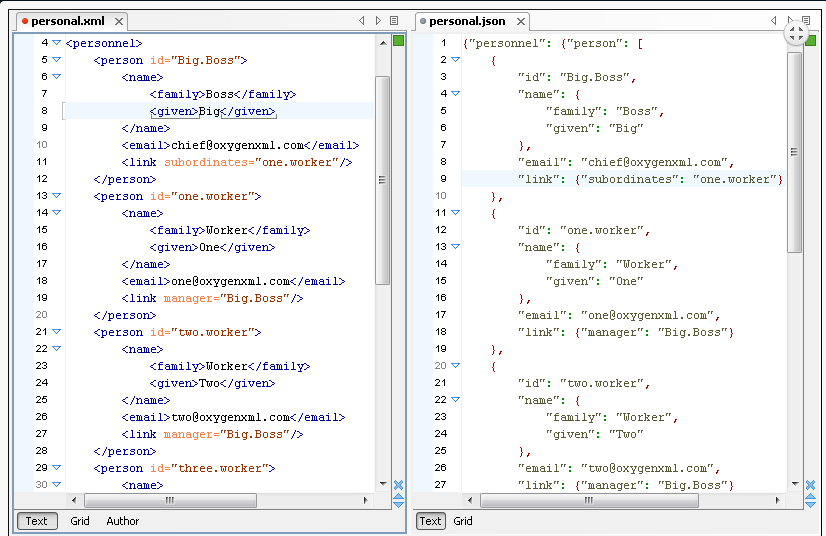This screenshot has height=536, width=826.
Task: Collapse the personnel element fold on line 4
Action: (x=56, y=43)
